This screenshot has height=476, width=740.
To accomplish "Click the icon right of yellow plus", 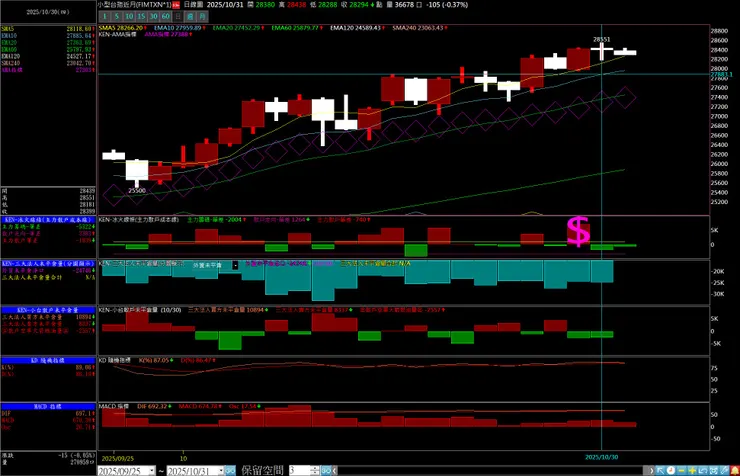I will pyautogui.click(x=703, y=470).
